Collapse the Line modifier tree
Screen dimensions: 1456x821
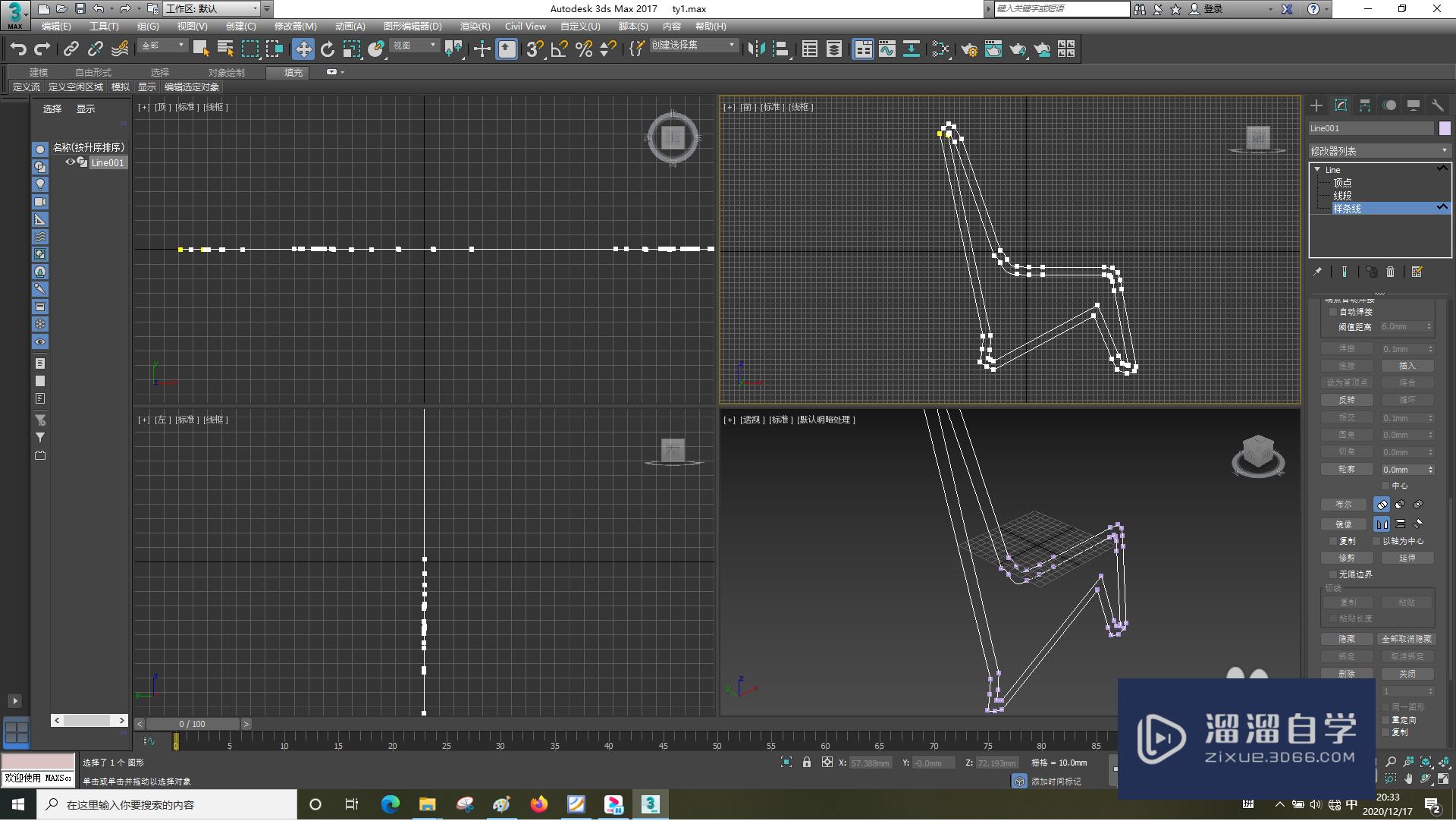(x=1317, y=170)
